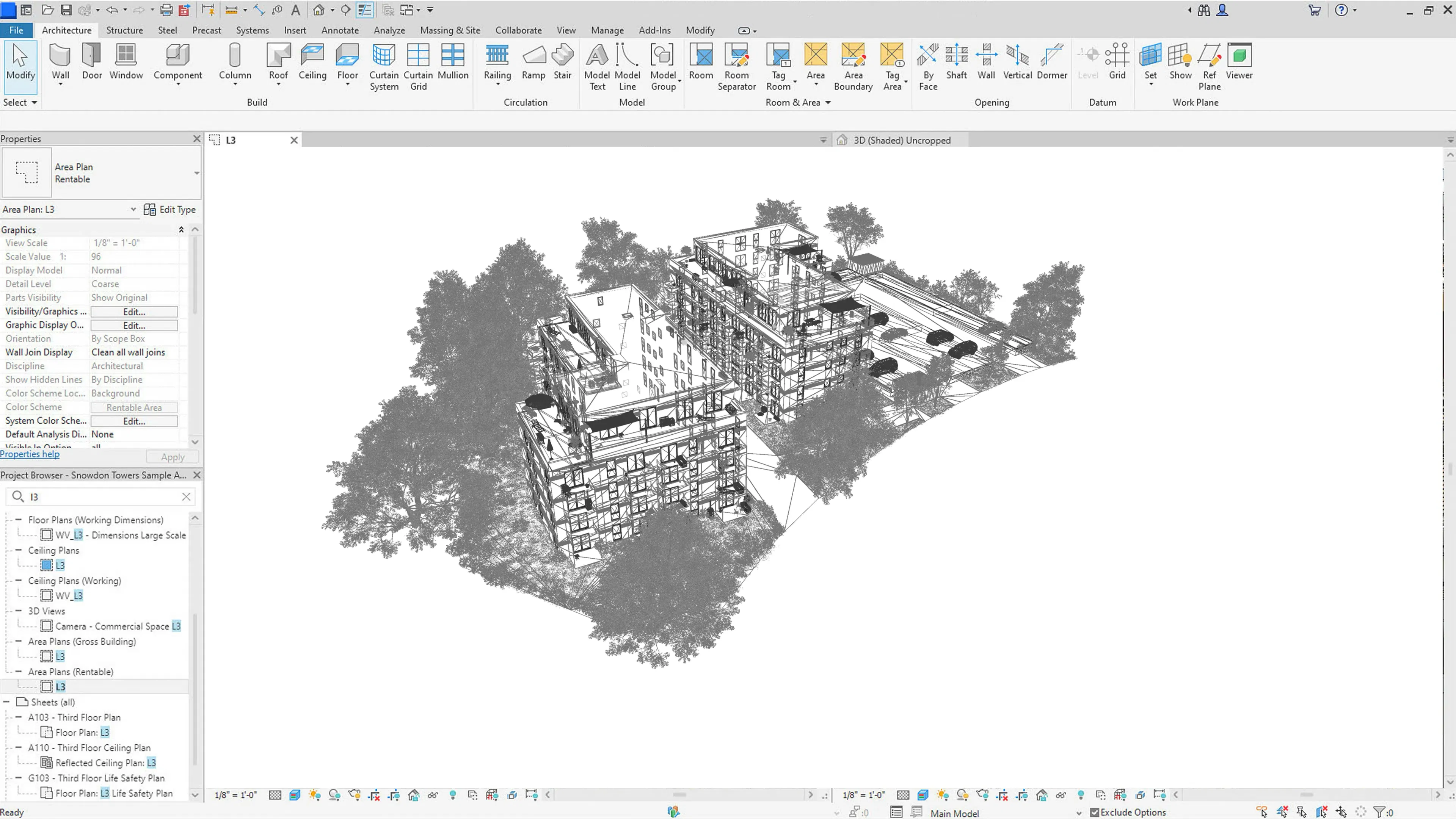The image size is (1456, 819).
Task: Activate the 3D (Shaded) Uncropped view tab
Action: 902,140
